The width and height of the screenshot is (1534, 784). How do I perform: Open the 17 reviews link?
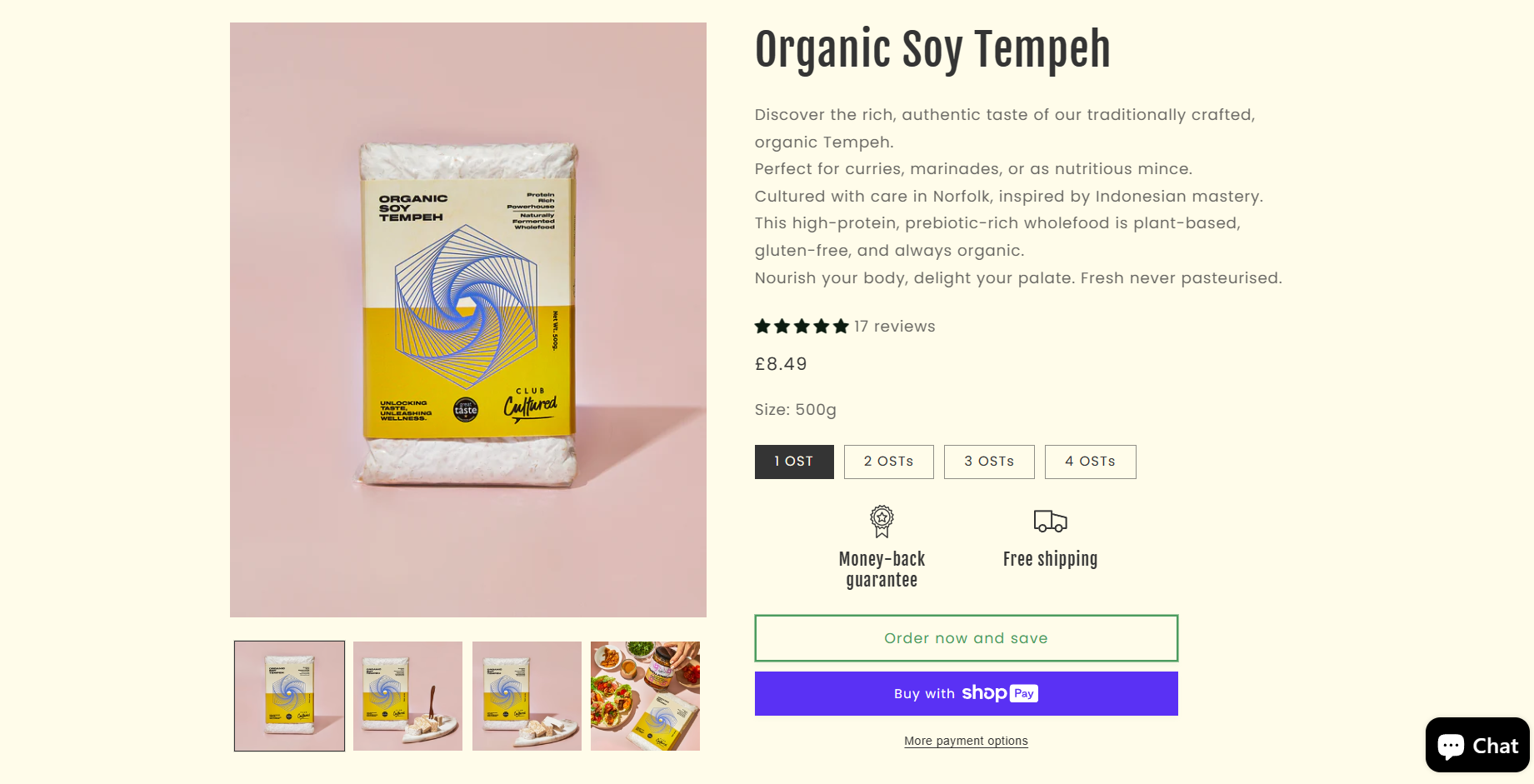coord(894,327)
